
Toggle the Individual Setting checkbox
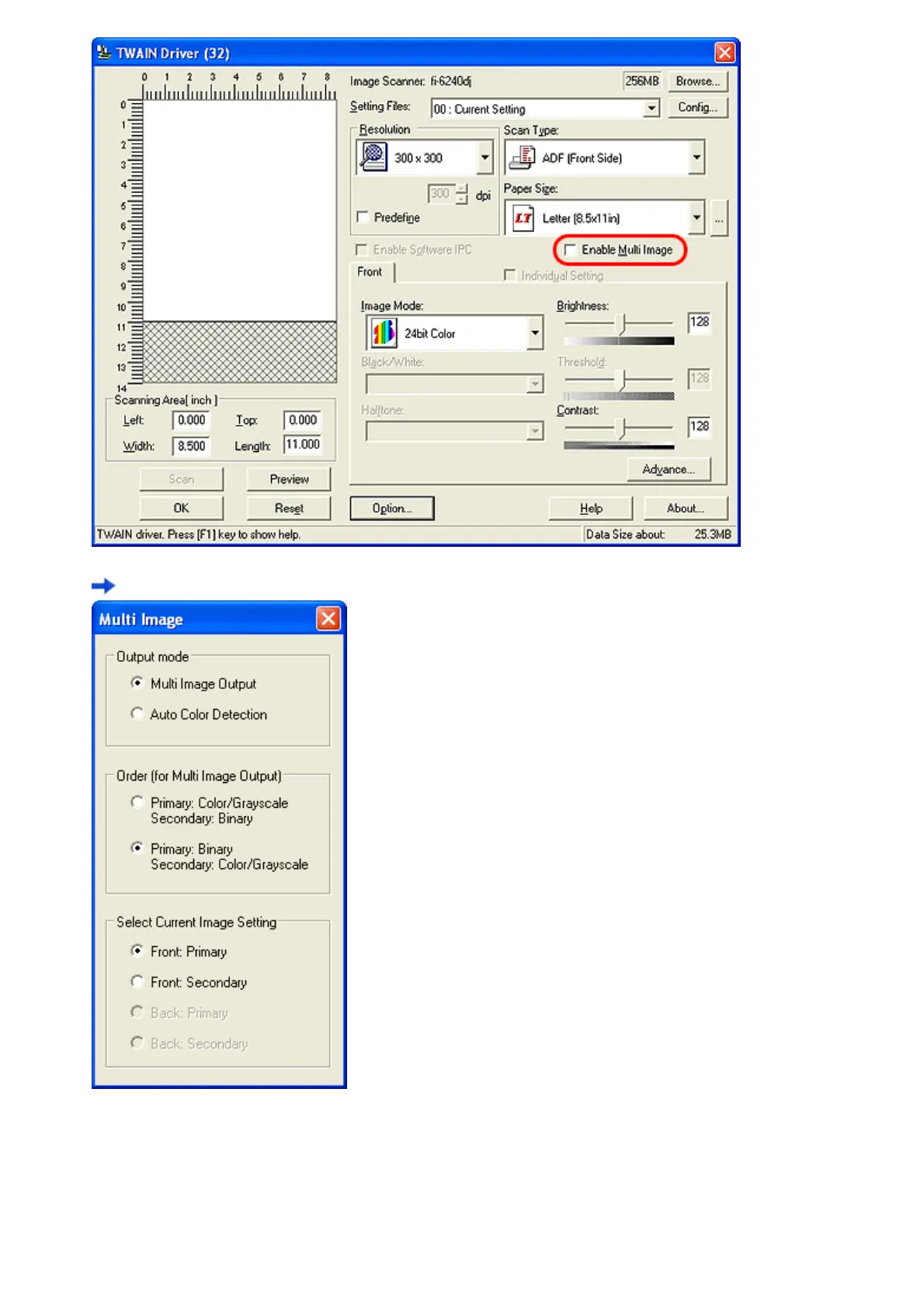click(x=509, y=275)
